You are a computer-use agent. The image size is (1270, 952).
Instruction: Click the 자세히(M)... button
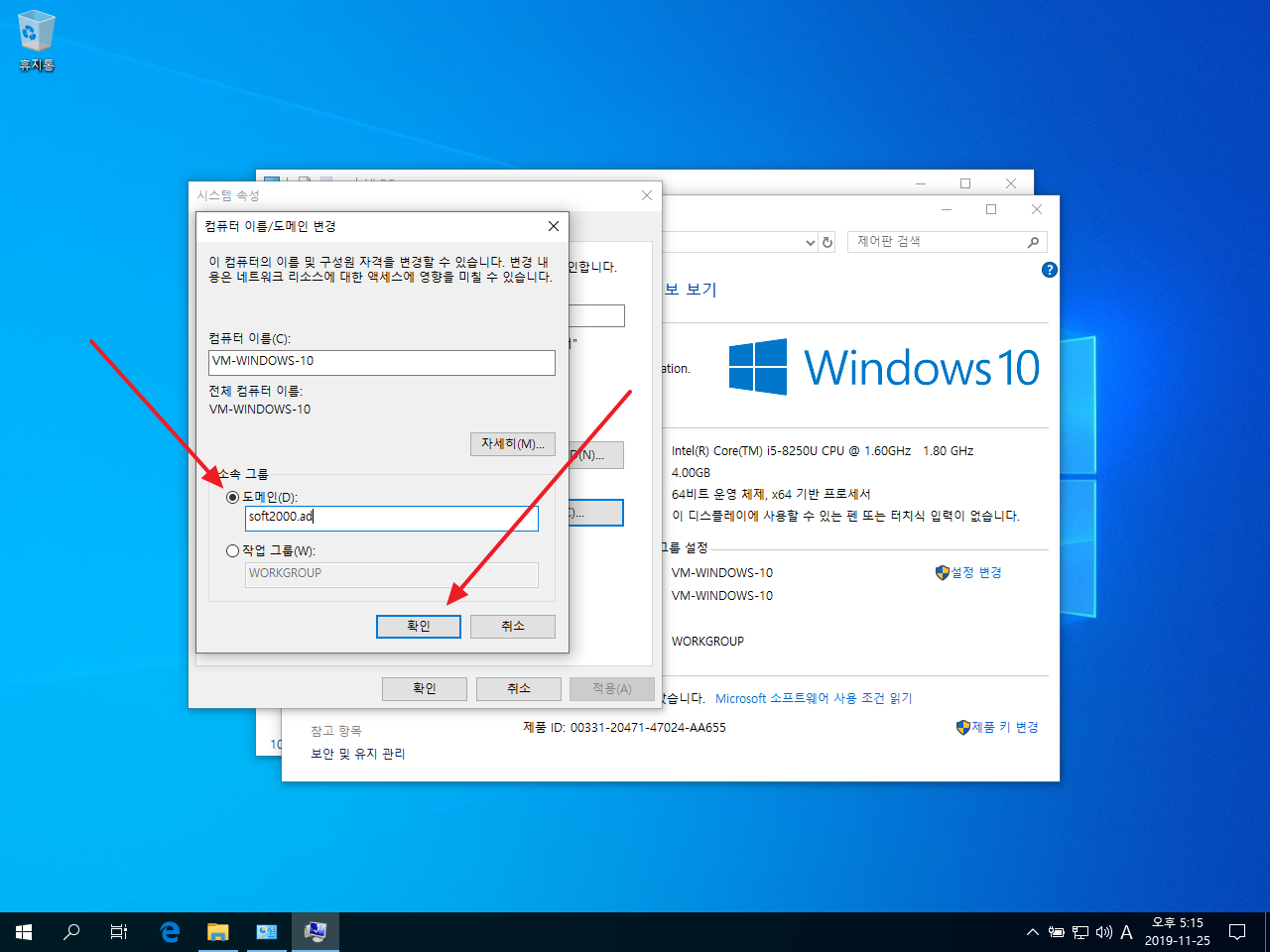point(512,443)
